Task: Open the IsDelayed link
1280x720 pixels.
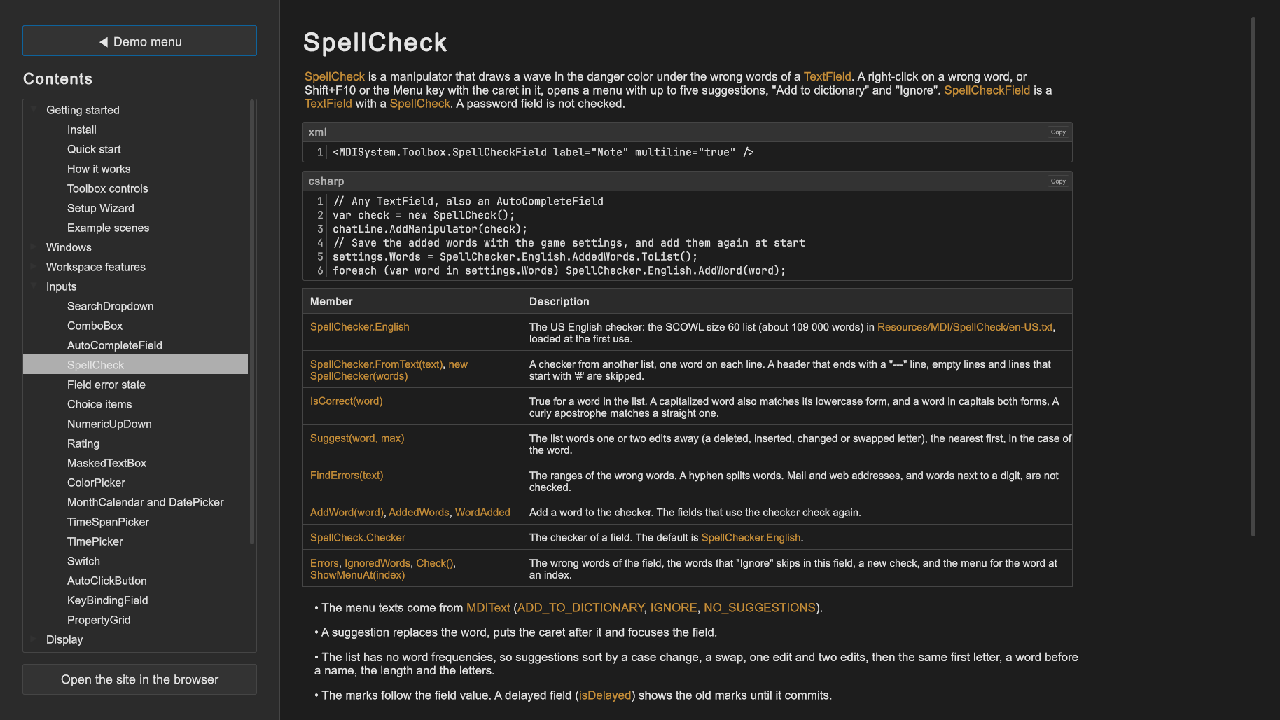Action: click(x=605, y=695)
